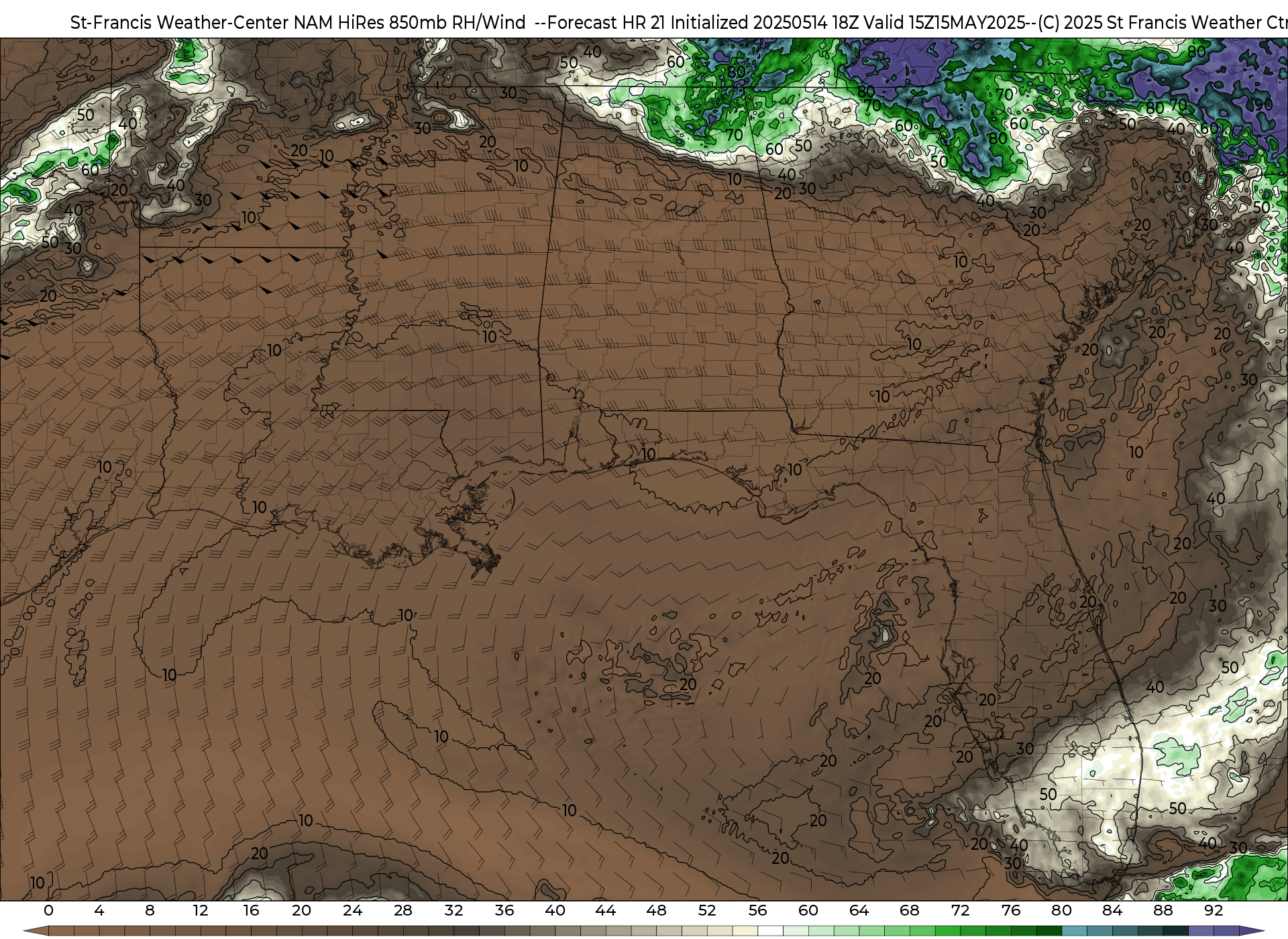Click 'Forecast HR 21' in the header
Image resolution: width=1288 pixels, height=939 pixels.
(x=607, y=23)
